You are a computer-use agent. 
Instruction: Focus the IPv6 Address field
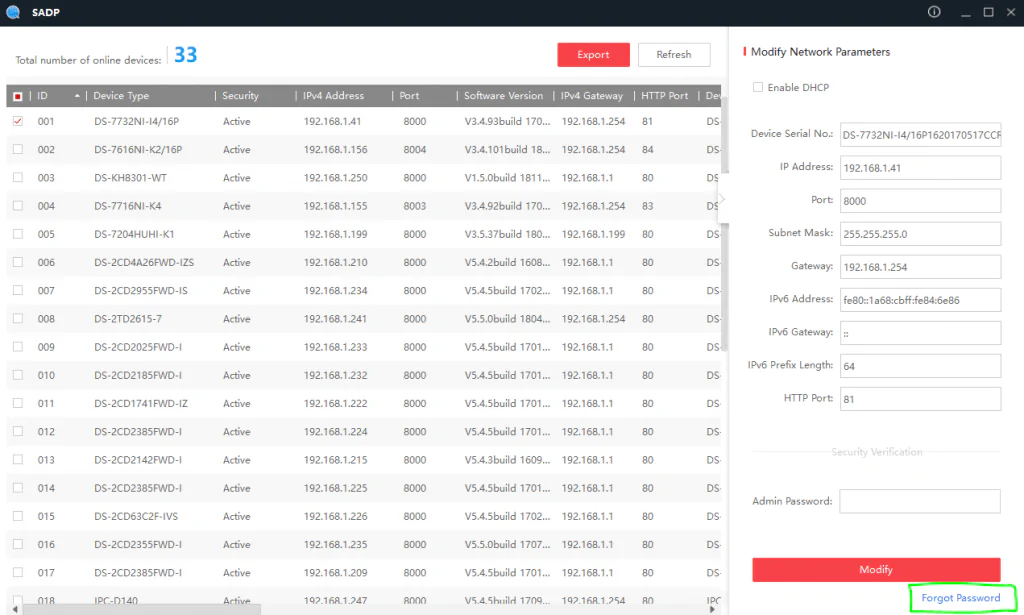(920, 300)
